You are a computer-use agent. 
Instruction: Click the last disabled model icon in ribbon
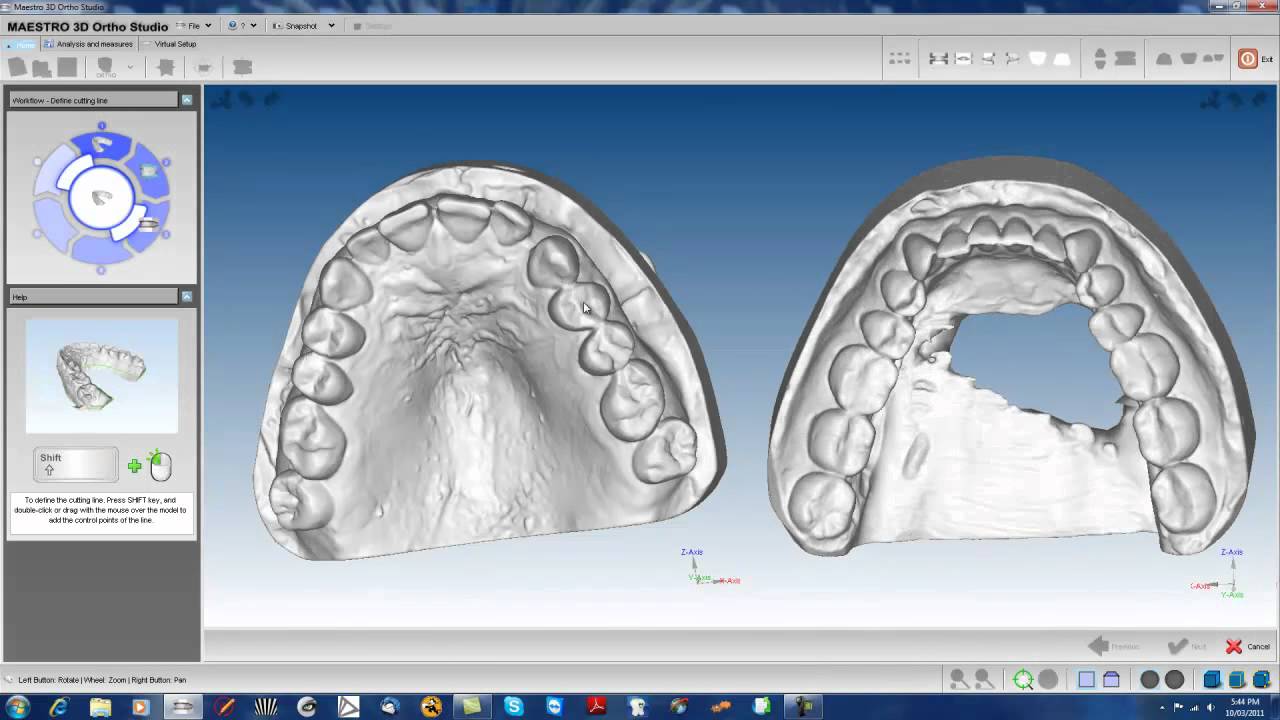click(x=242, y=67)
